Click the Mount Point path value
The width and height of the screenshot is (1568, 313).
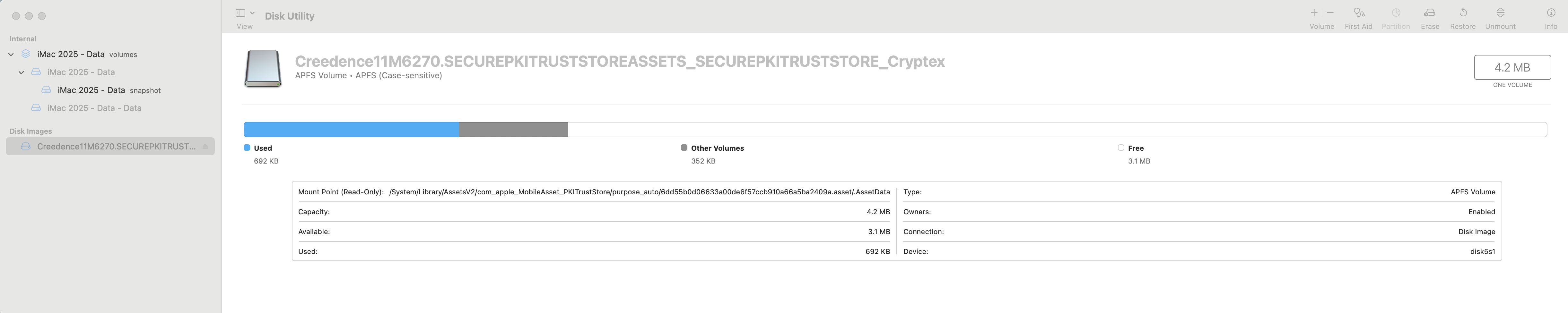[639, 192]
